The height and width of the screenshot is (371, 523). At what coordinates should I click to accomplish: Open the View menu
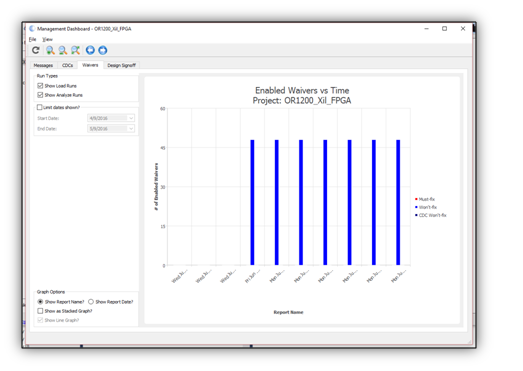point(47,39)
